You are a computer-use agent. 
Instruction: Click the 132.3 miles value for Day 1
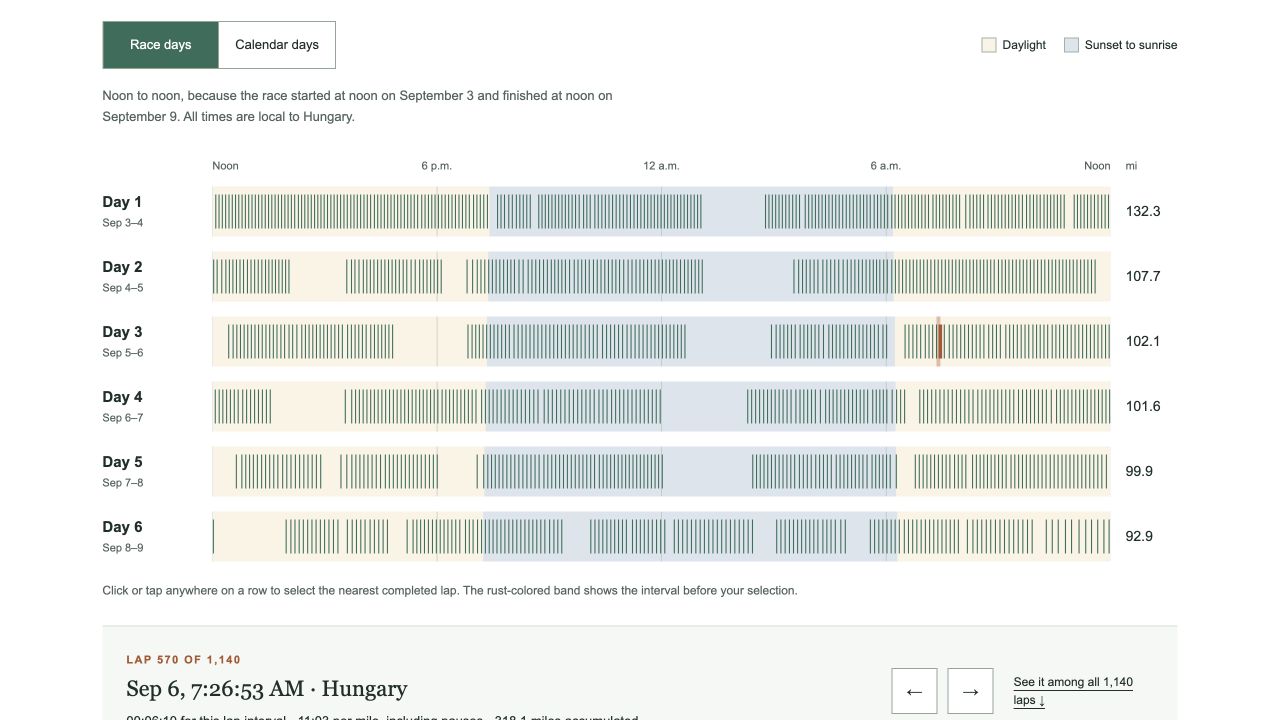tap(1143, 211)
